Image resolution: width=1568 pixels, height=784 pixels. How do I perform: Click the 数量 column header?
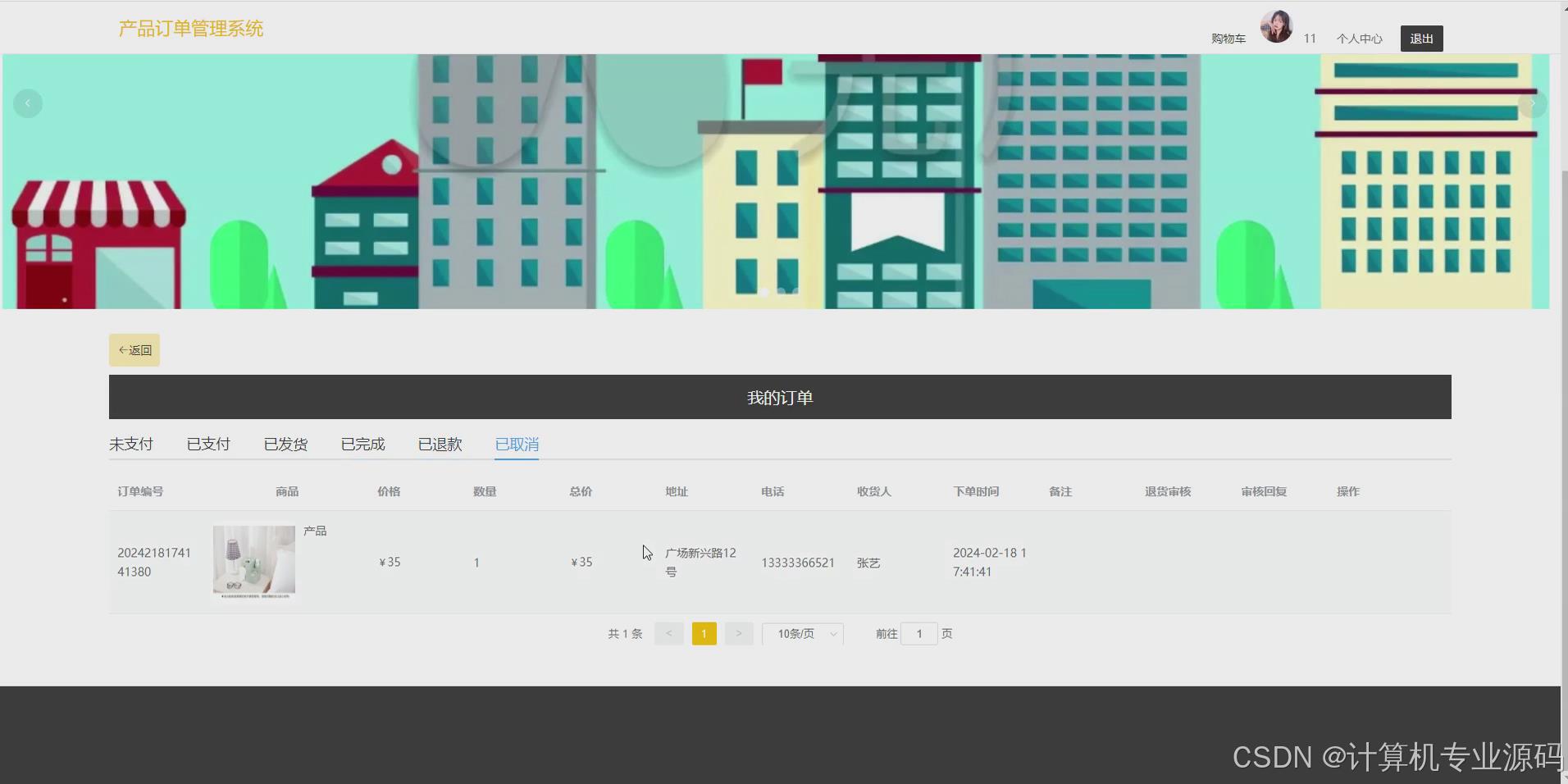[485, 491]
